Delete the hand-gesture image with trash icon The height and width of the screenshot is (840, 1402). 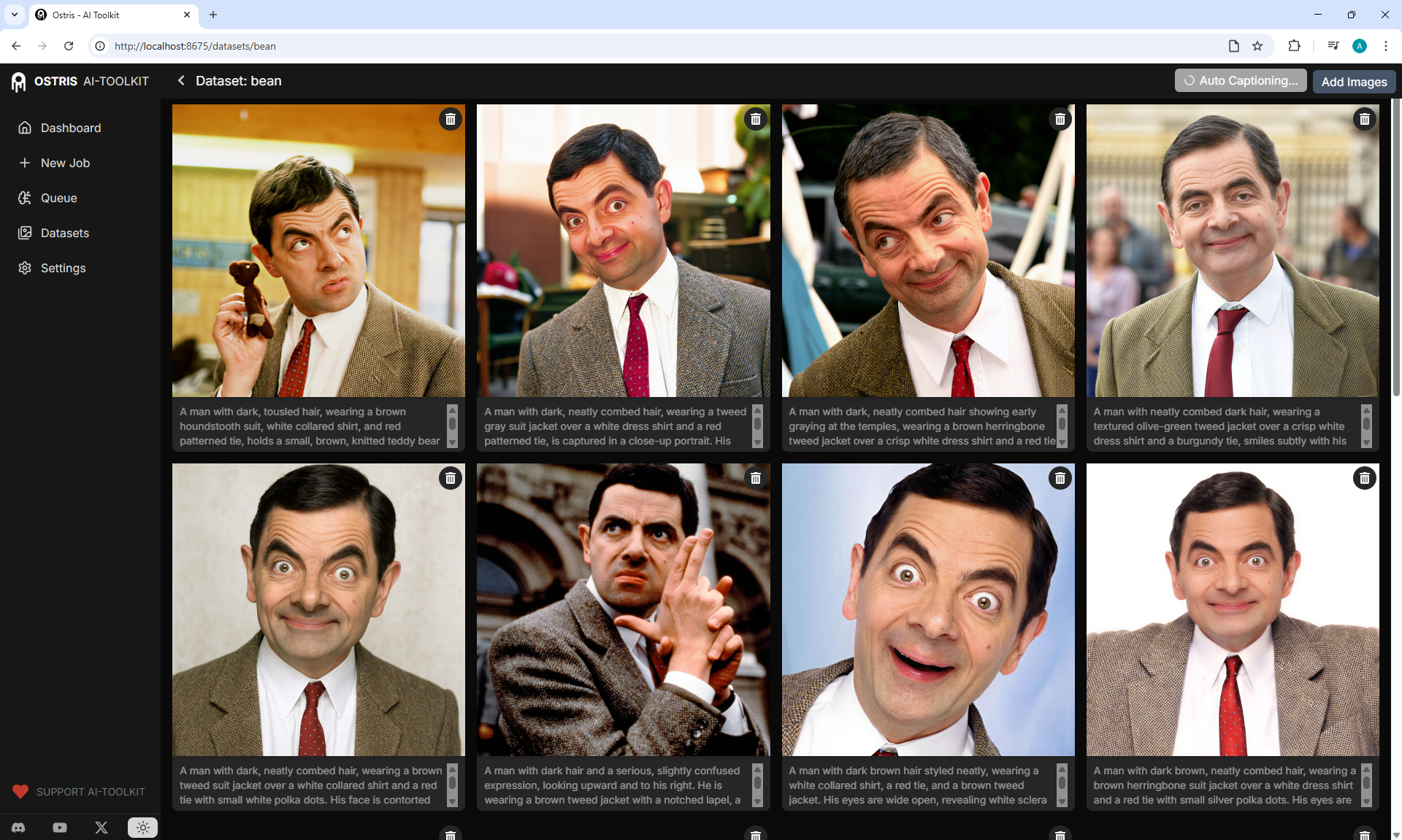755,478
